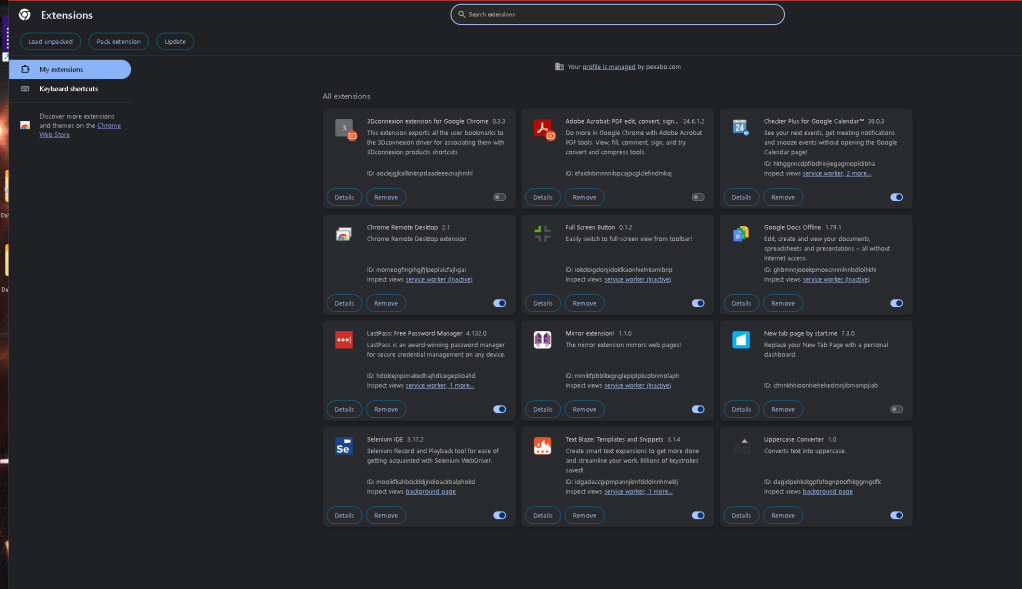Inspect Full Screen Button service worker link
Screen dimensions: 1022x589
pos(637,280)
